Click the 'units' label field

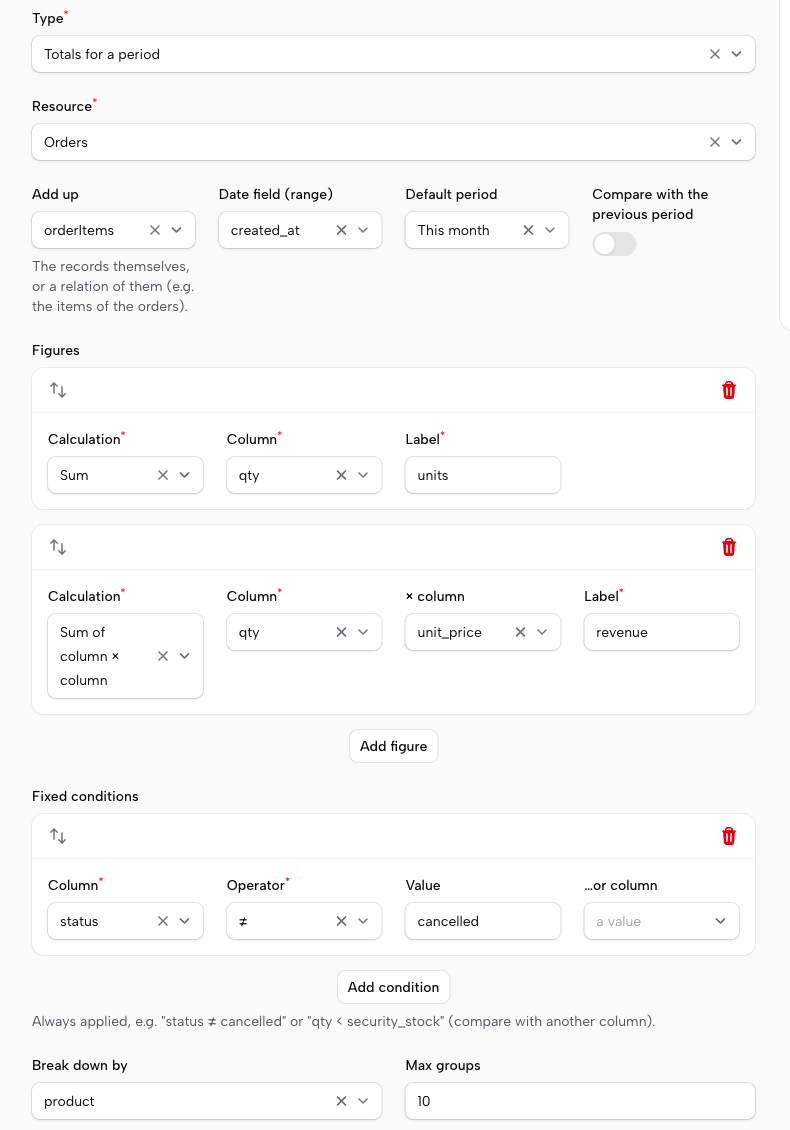(x=483, y=475)
